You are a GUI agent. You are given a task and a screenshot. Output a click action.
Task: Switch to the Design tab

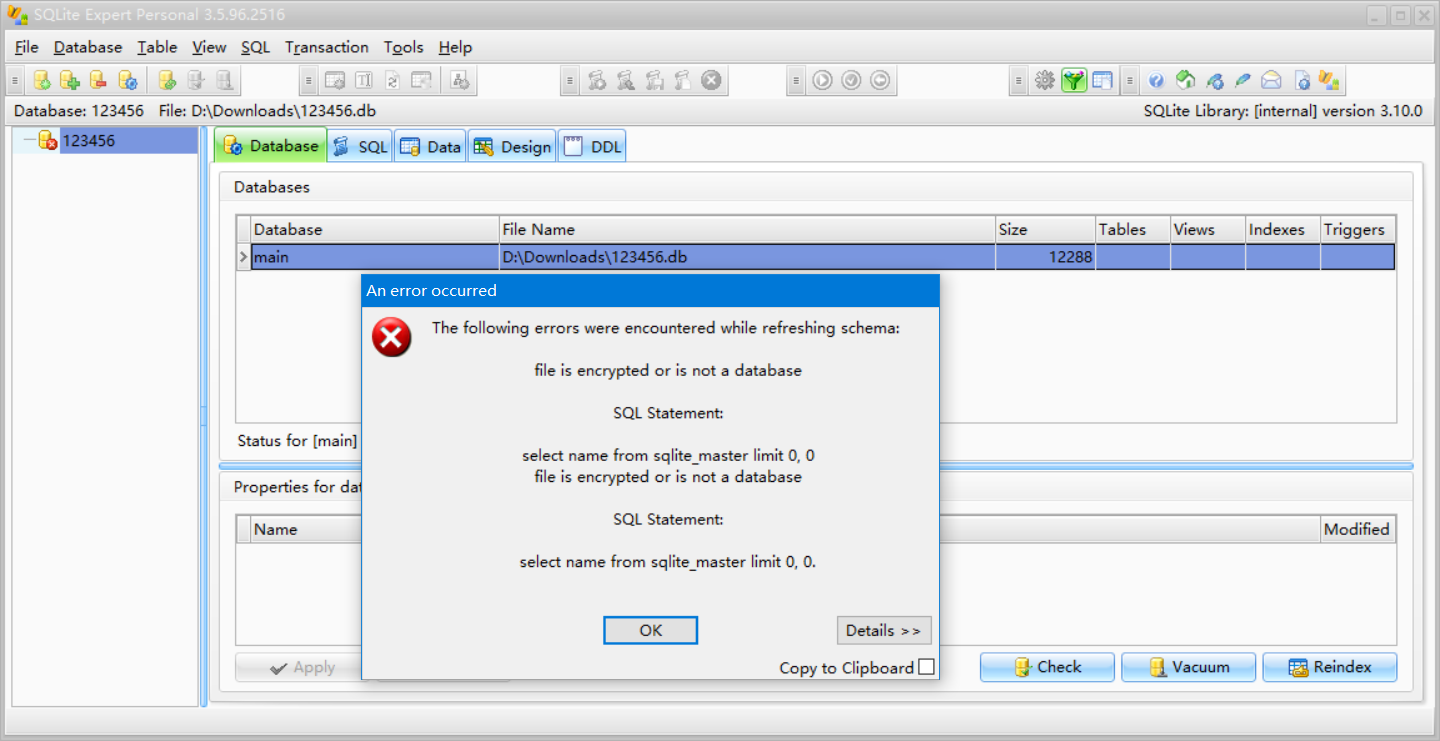[511, 146]
